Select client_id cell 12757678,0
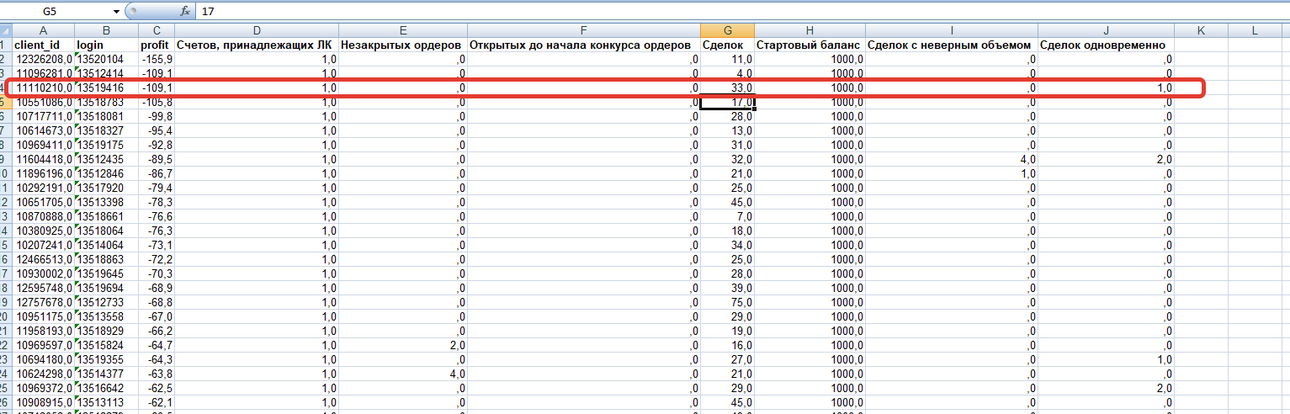Image resolution: width=1290 pixels, height=414 pixels. click(x=42, y=301)
